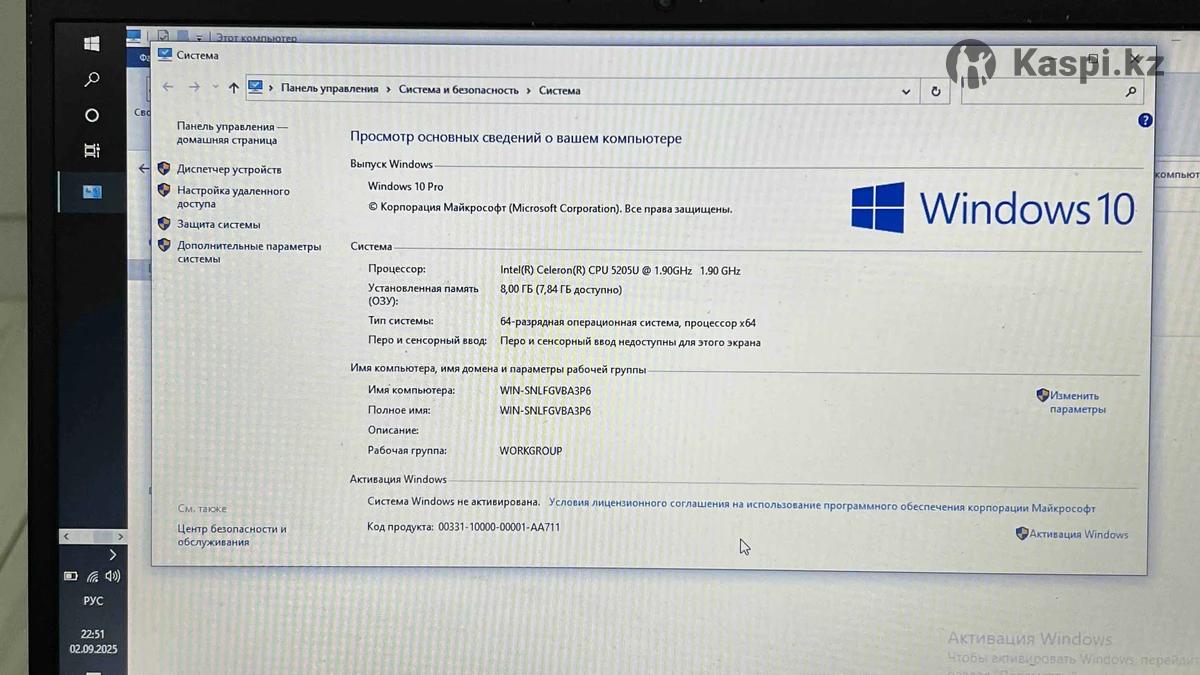Show hidden tray icons with the chevron
Viewport: 1200px width, 675px height.
point(112,554)
